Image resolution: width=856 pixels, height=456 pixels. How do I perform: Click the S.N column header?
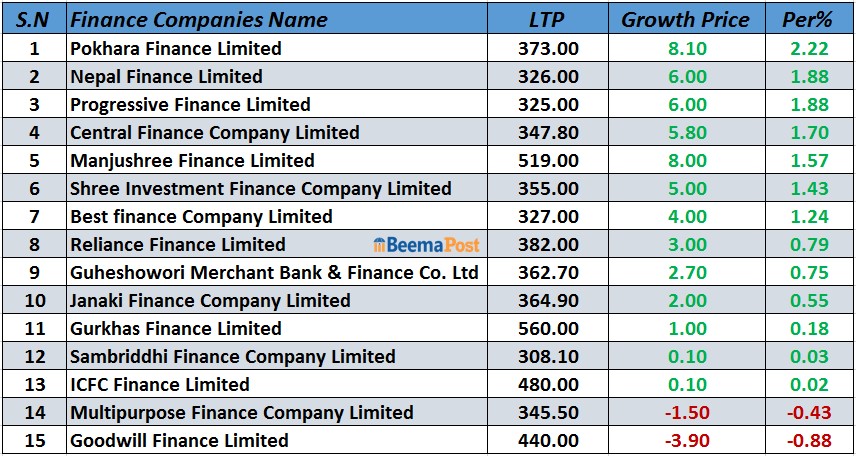[x=33, y=19]
